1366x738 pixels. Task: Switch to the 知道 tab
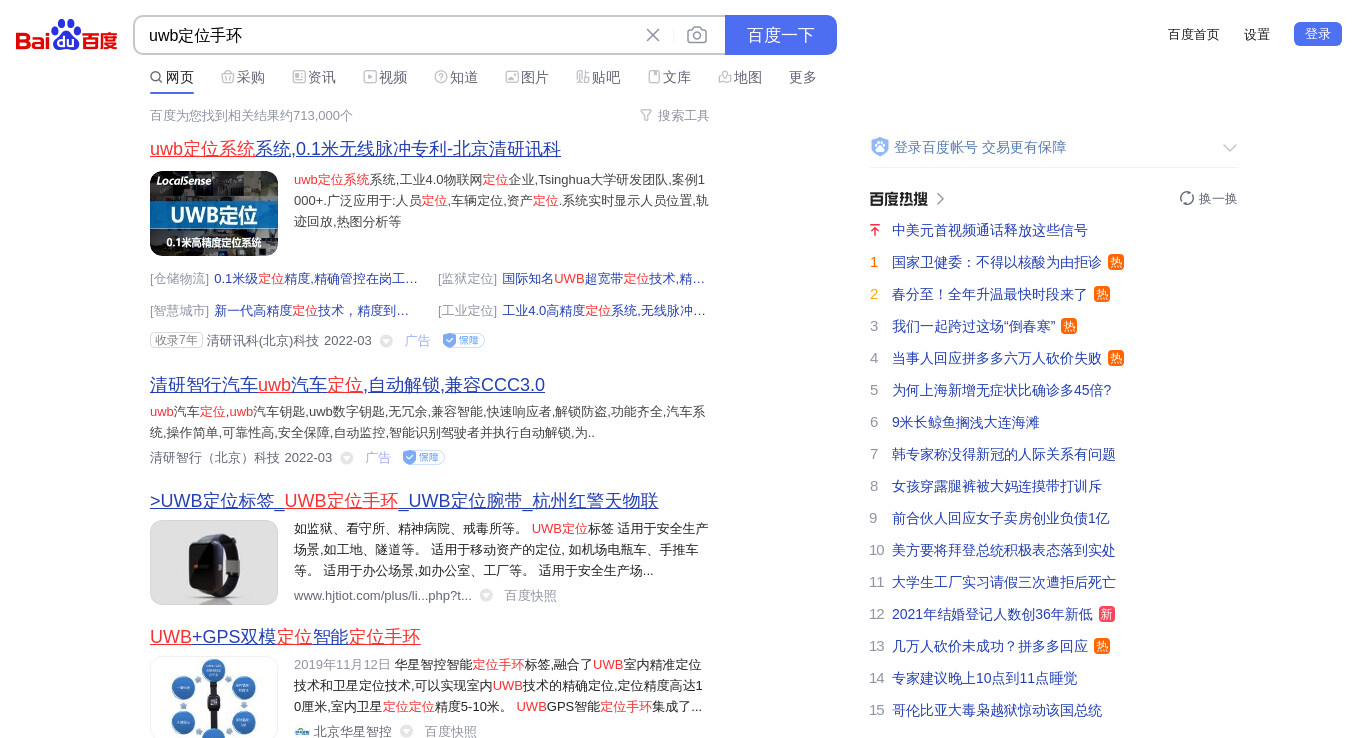(x=456, y=77)
